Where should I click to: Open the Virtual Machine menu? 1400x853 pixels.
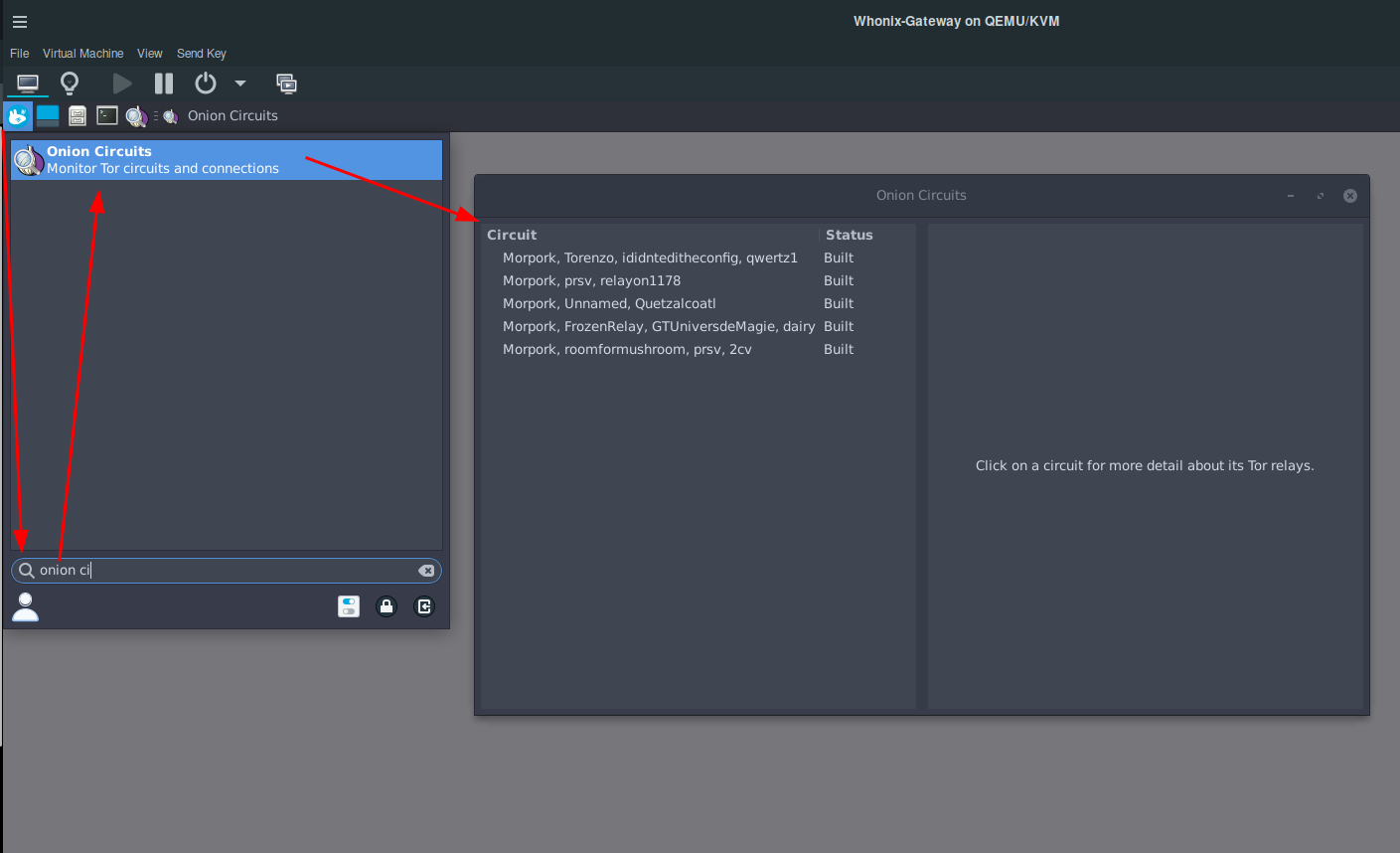coord(83,54)
